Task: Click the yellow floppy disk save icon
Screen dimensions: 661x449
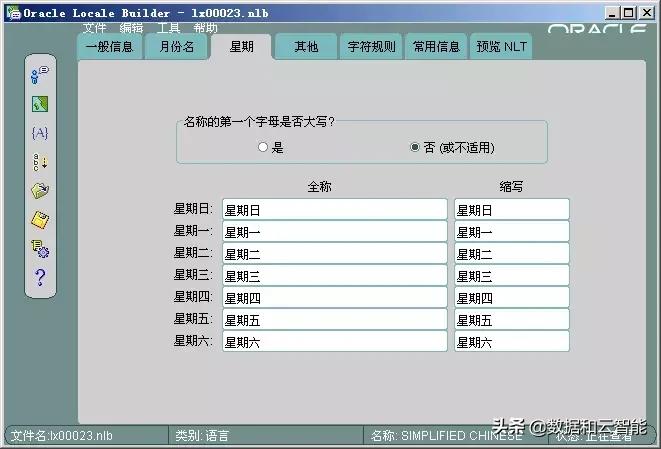Action: click(x=40, y=220)
